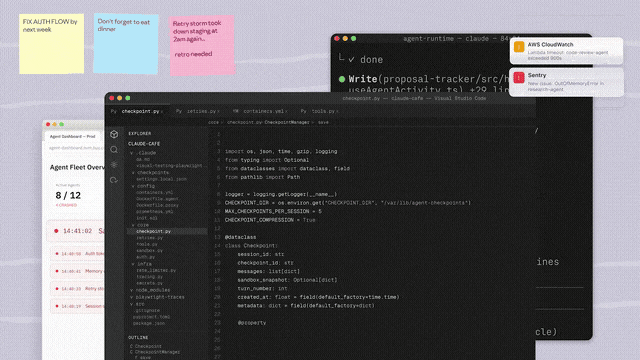Close the tools.py editor tab
Image resolution: width=640 pixels, height=360 pixels.
point(337,111)
